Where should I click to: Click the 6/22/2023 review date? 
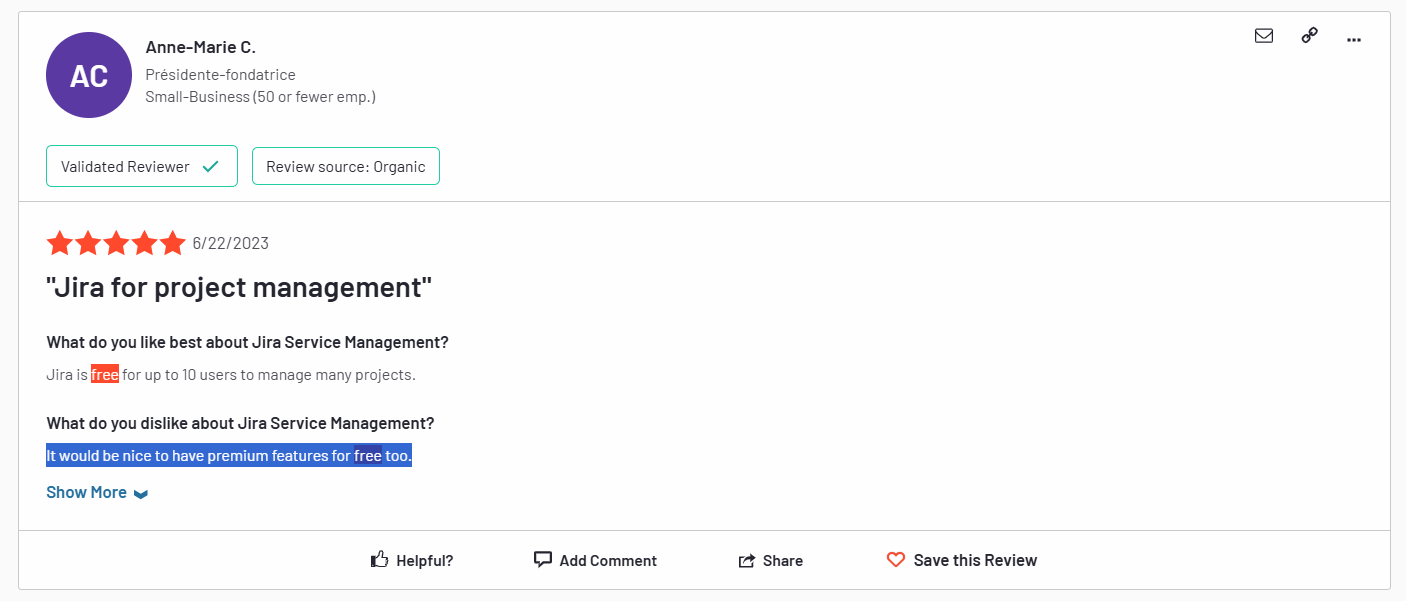click(231, 243)
